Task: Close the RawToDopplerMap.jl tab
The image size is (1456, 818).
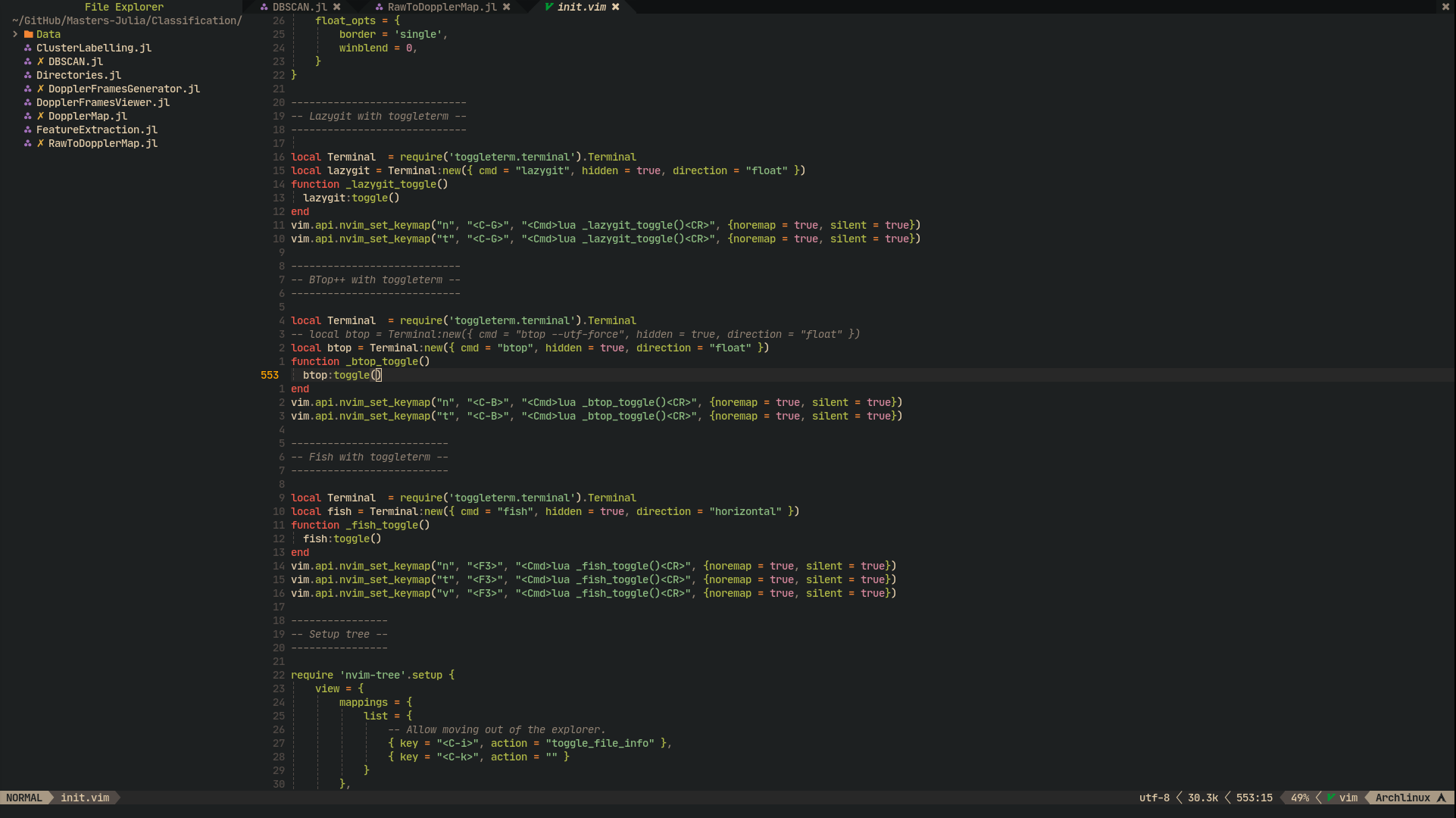Action: [507, 7]
